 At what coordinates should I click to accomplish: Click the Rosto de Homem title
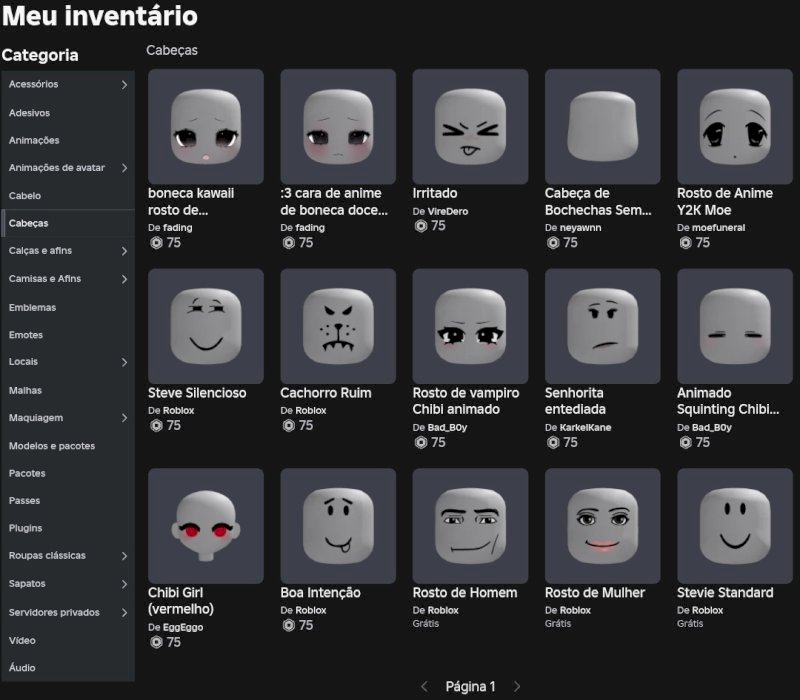465,593
